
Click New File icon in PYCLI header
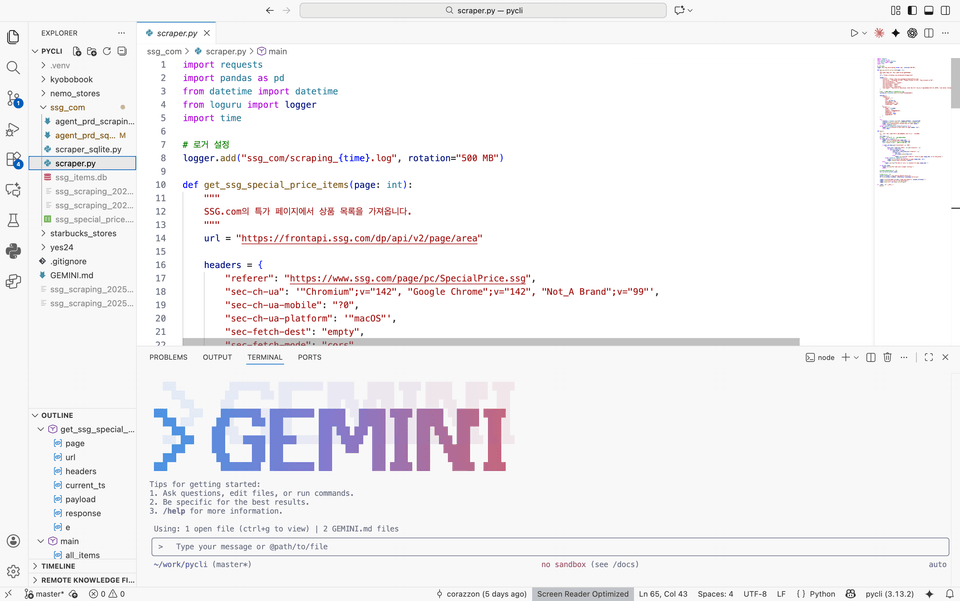pyautogui.click(x=77, y=51)
